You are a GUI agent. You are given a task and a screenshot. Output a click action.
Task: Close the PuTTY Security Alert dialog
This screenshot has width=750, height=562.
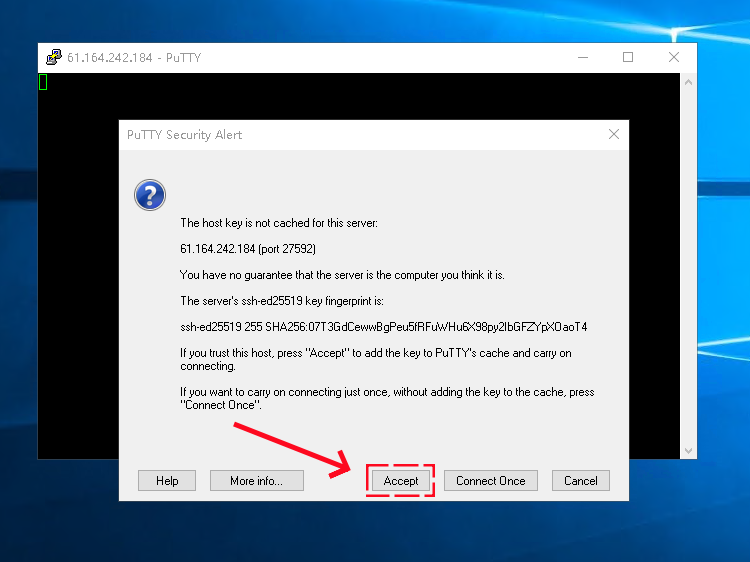[614, 135]
